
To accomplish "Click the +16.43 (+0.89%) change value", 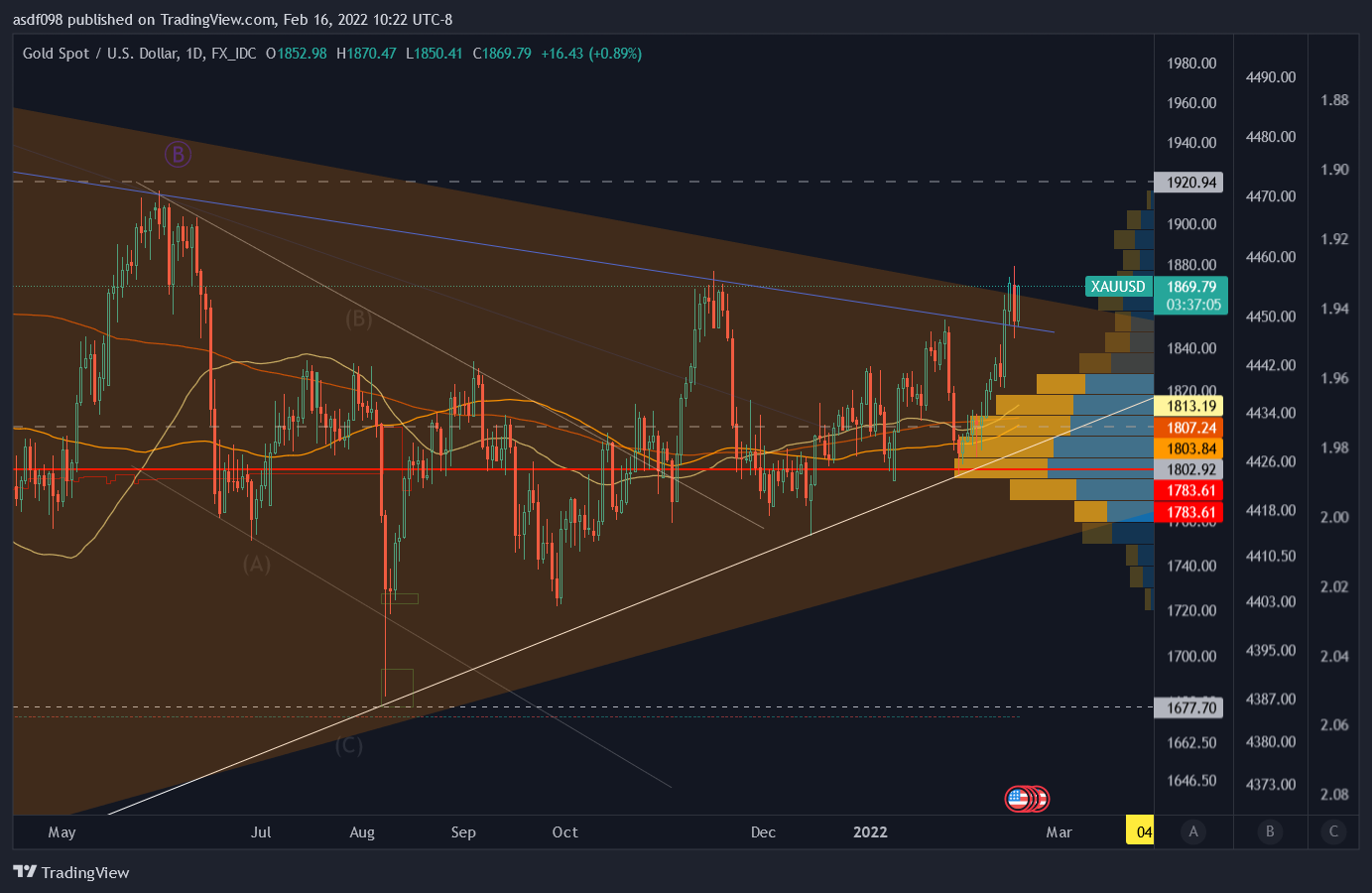I will [x=591, y=54].
